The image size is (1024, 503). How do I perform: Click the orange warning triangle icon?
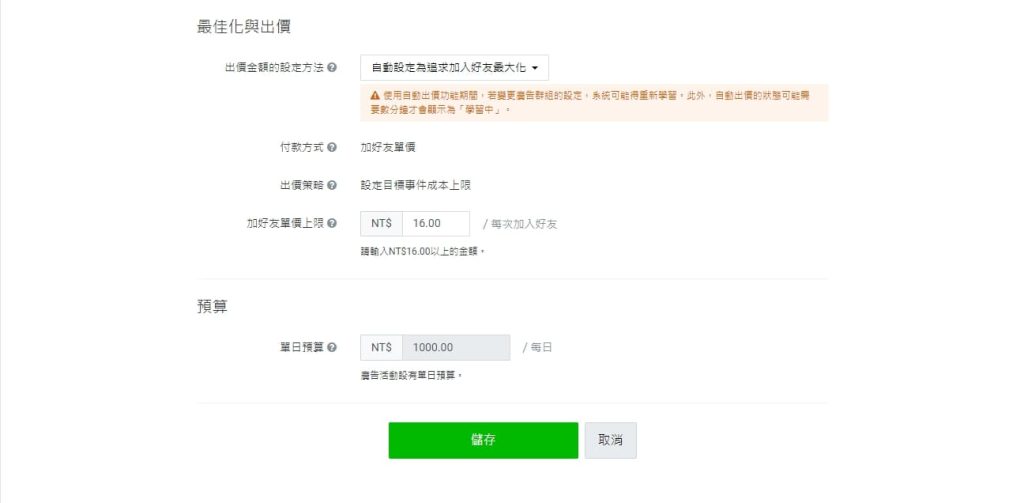[x=374, y=95]
